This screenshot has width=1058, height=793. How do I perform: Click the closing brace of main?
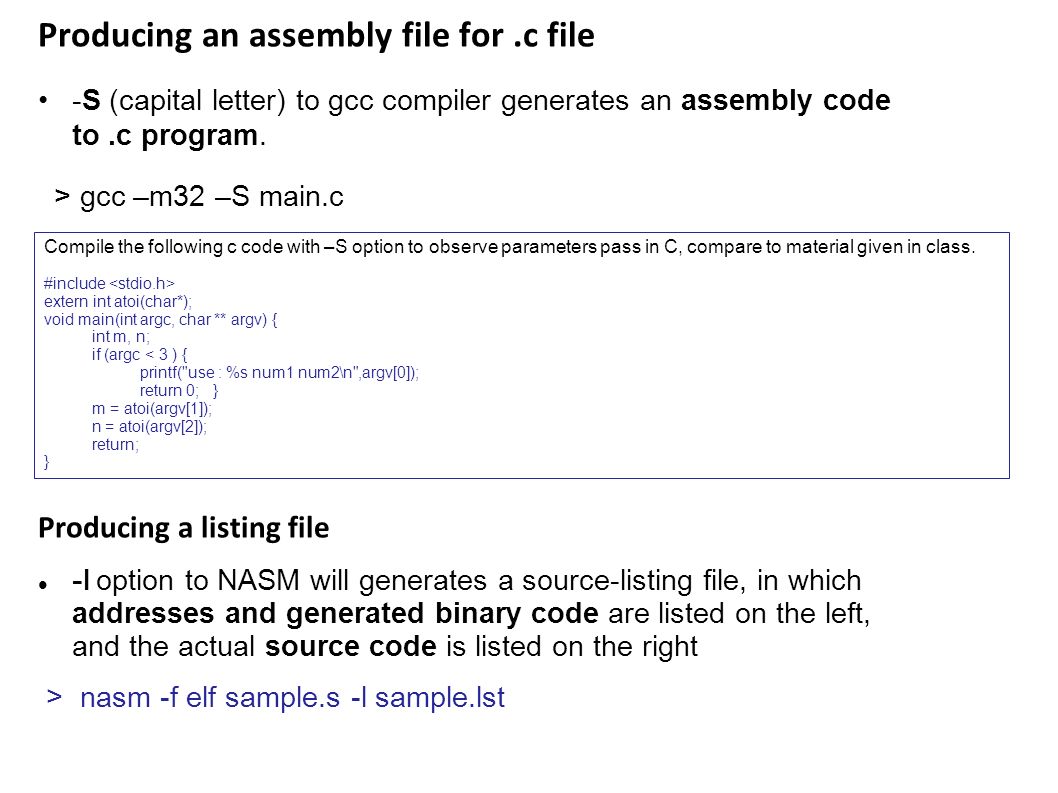[x=47, y=462]
